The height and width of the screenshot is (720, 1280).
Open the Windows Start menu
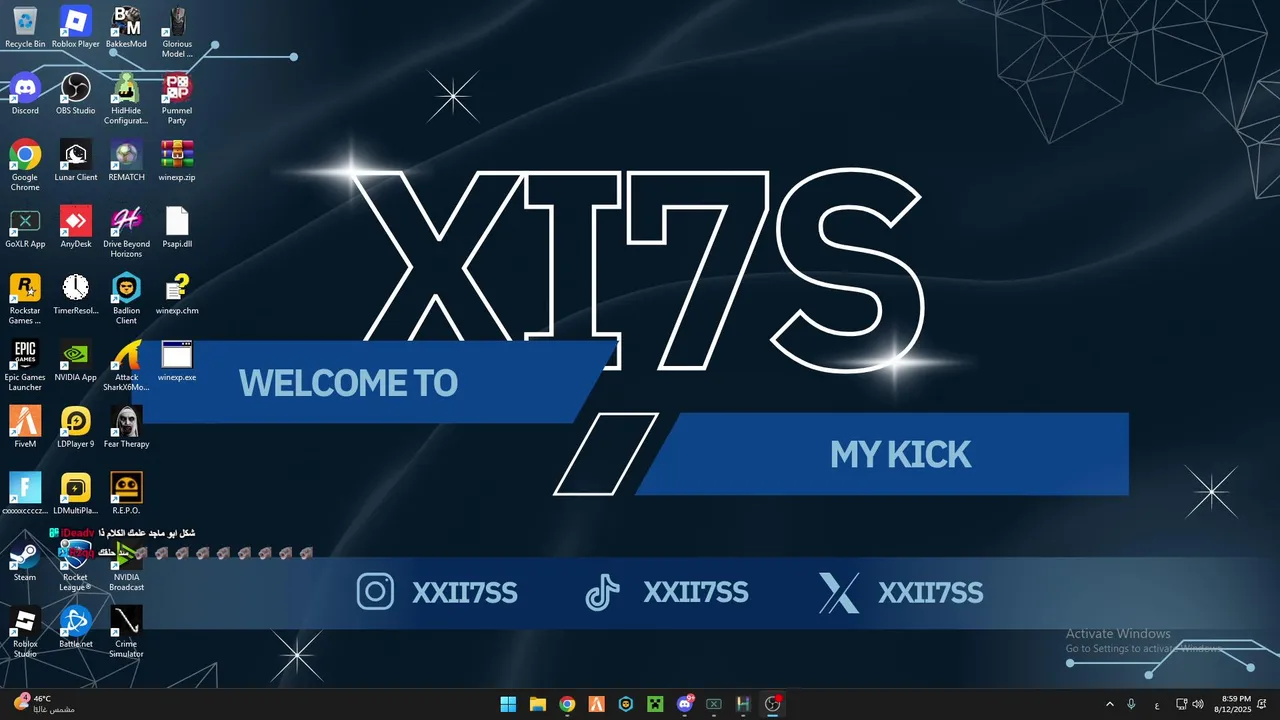point(508,704)
